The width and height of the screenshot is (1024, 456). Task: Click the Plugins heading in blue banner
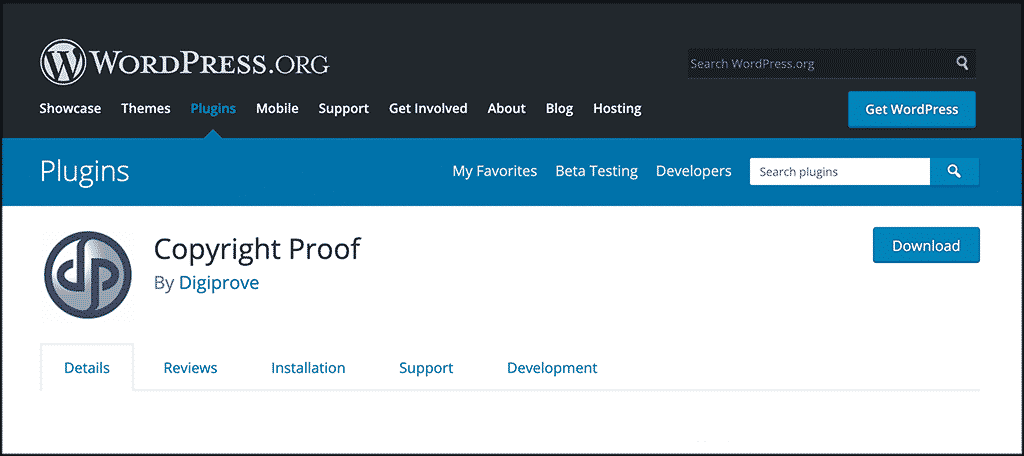click(x=84, y=171)
